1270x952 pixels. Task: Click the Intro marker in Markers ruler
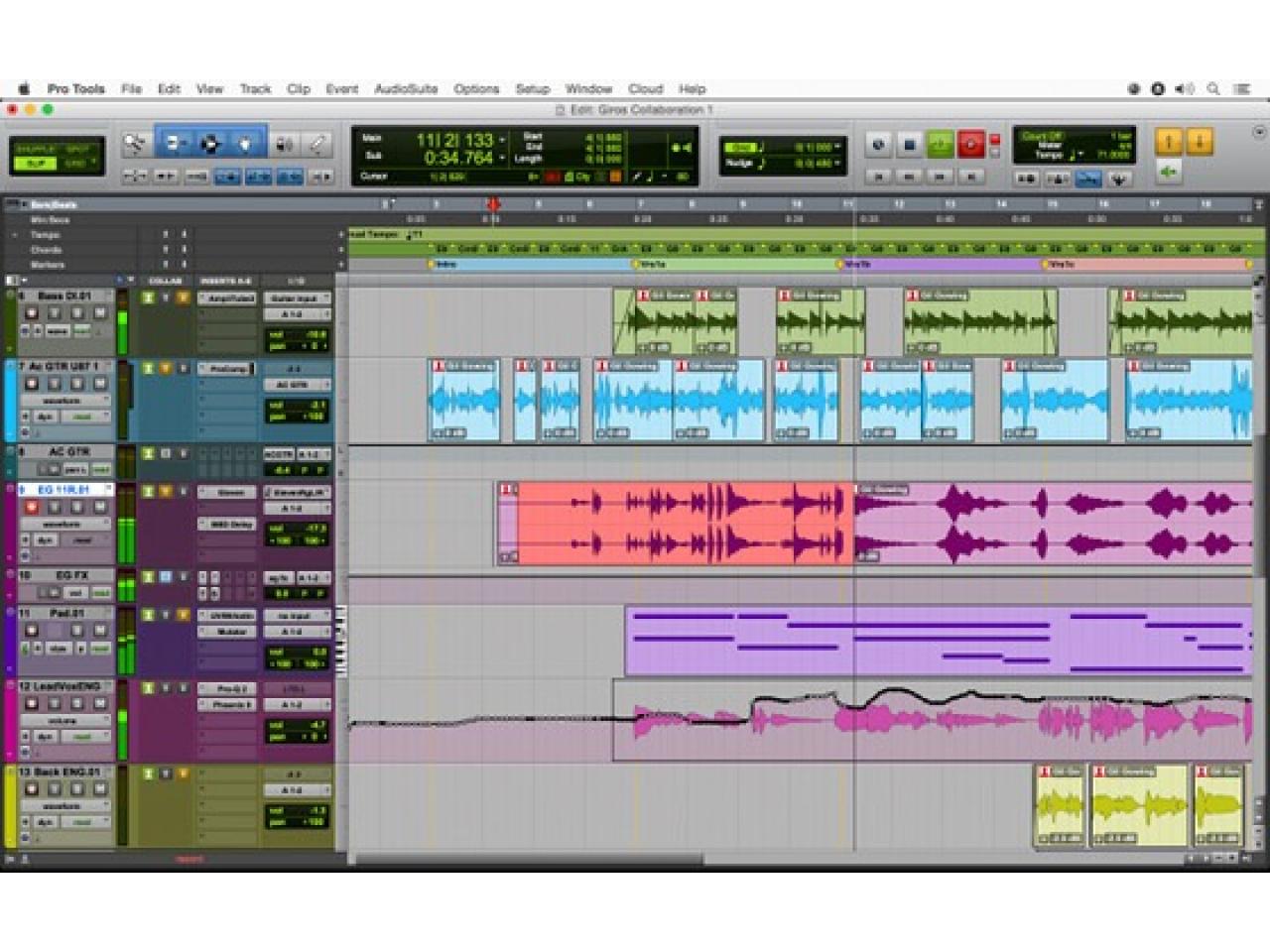[444, 265]
